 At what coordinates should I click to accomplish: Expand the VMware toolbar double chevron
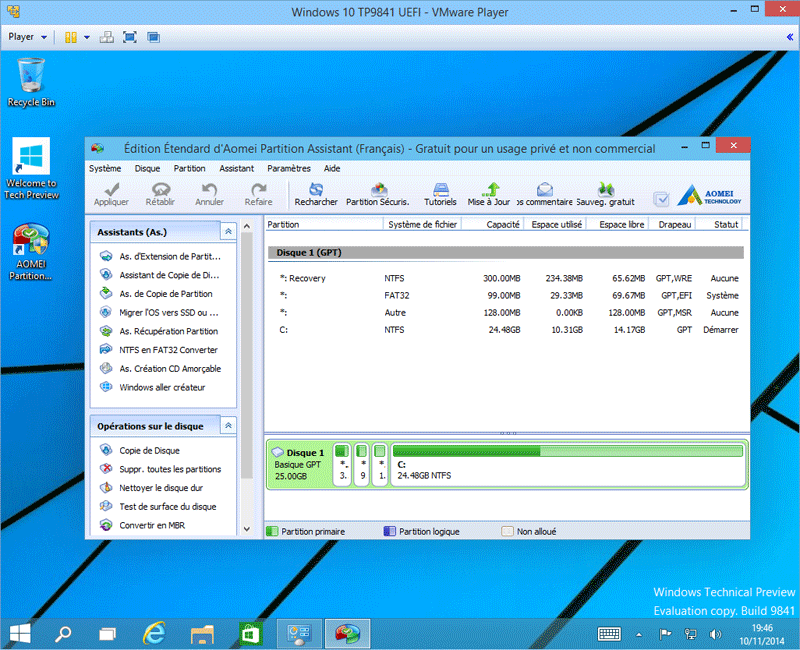pyautogui.click(x=790, y=37)
